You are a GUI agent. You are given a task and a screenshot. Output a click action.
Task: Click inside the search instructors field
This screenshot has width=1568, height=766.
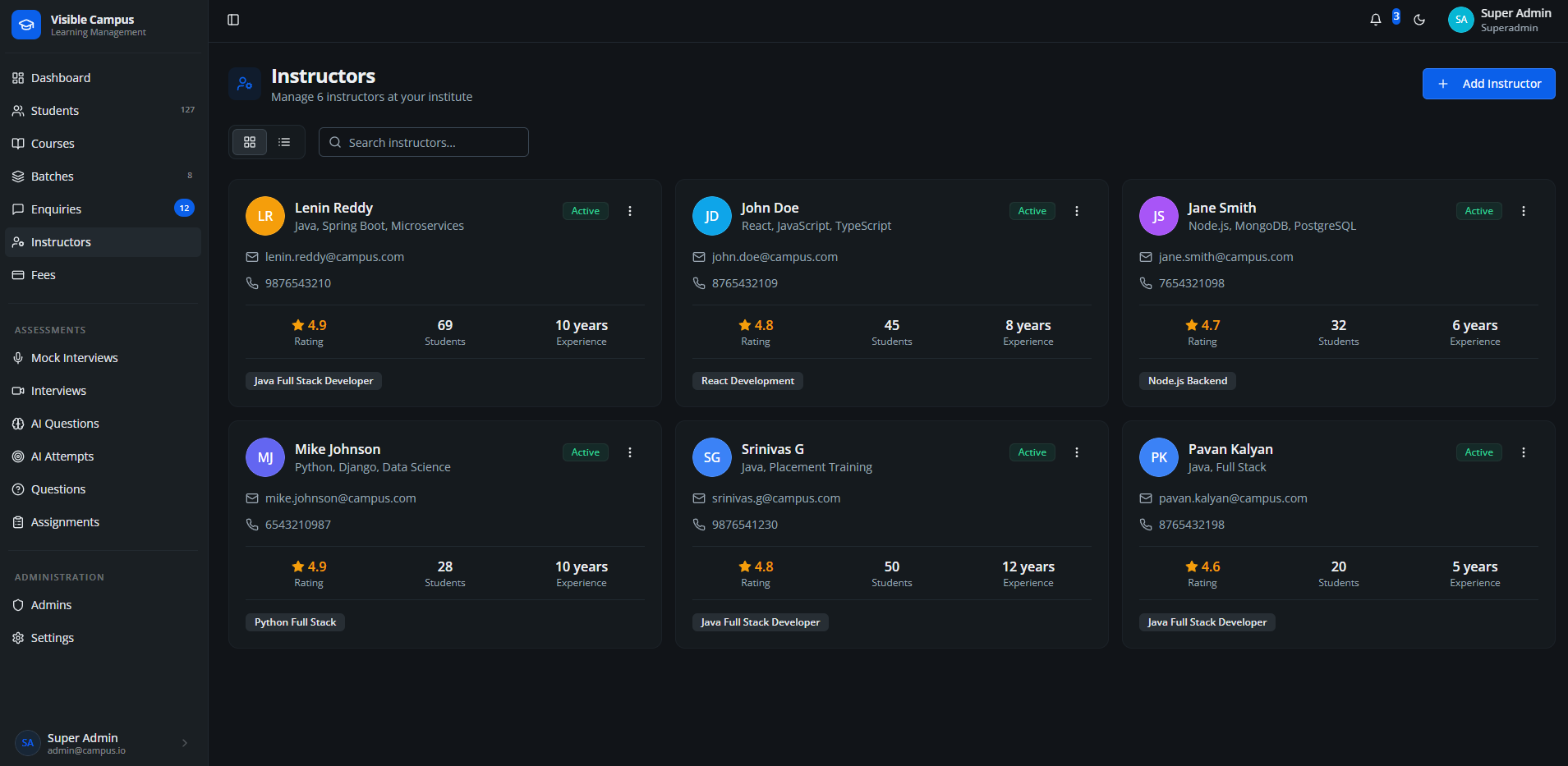(423, 141)
